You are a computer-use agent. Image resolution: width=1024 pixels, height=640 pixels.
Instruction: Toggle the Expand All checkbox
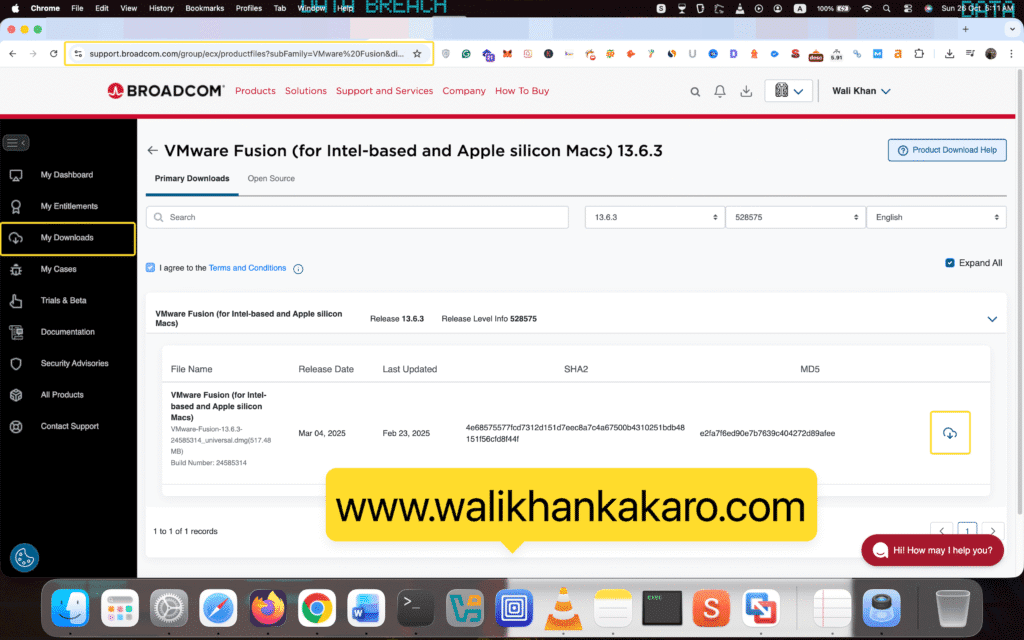(x=950, y=263)
